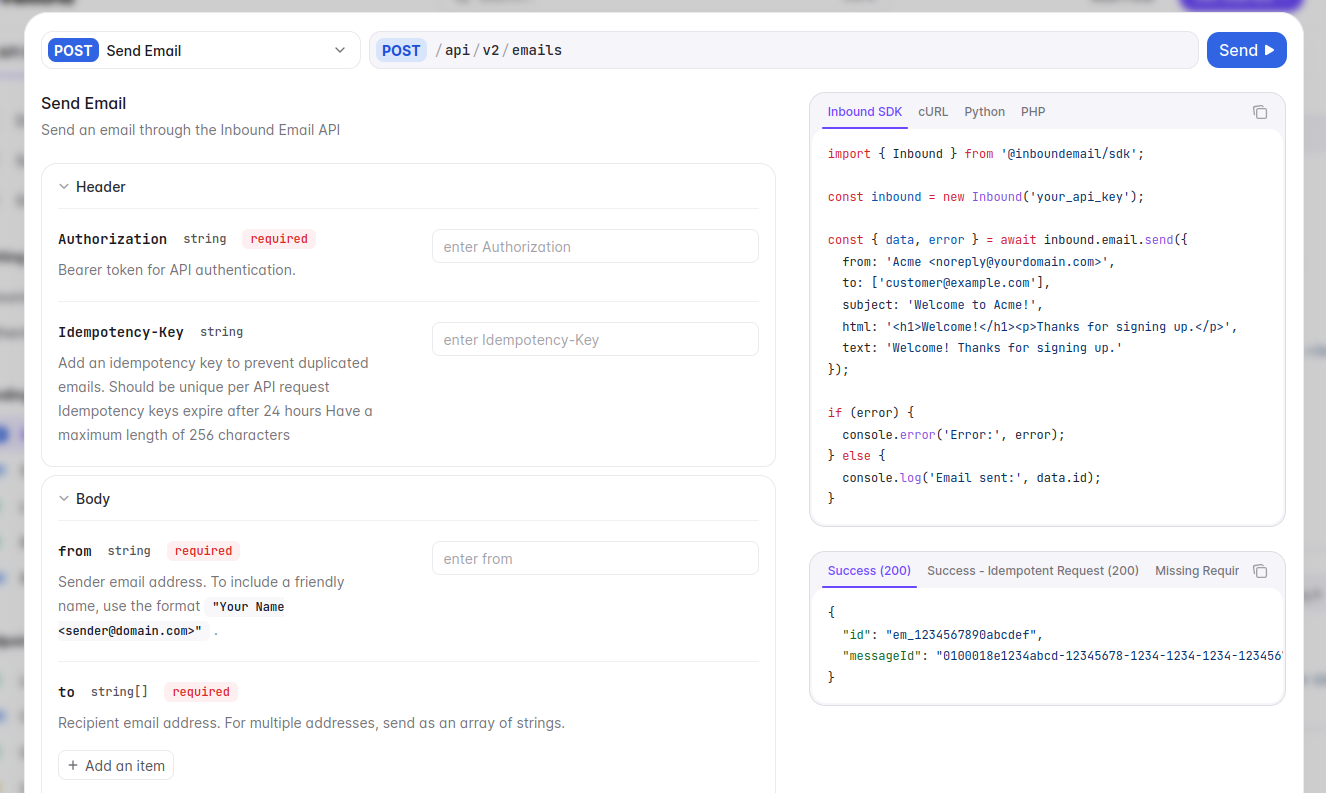Viewport: 1326px width, 793px height.
Task: Click the 'Welcome to Acme!' subject string
Action: pyautogui.click(x=972, y=305)
